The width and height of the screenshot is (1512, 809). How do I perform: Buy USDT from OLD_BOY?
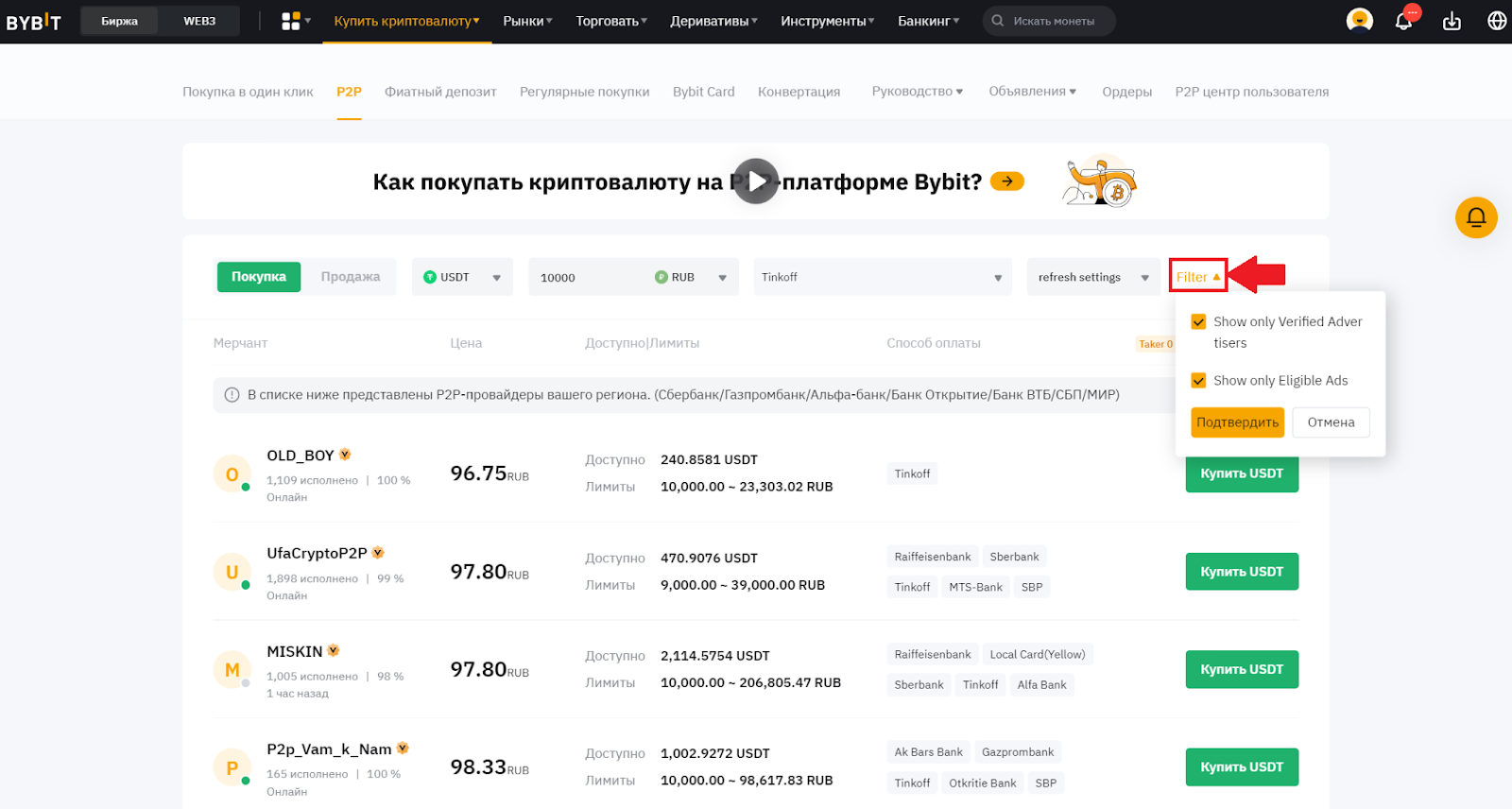click(1242, 473)
